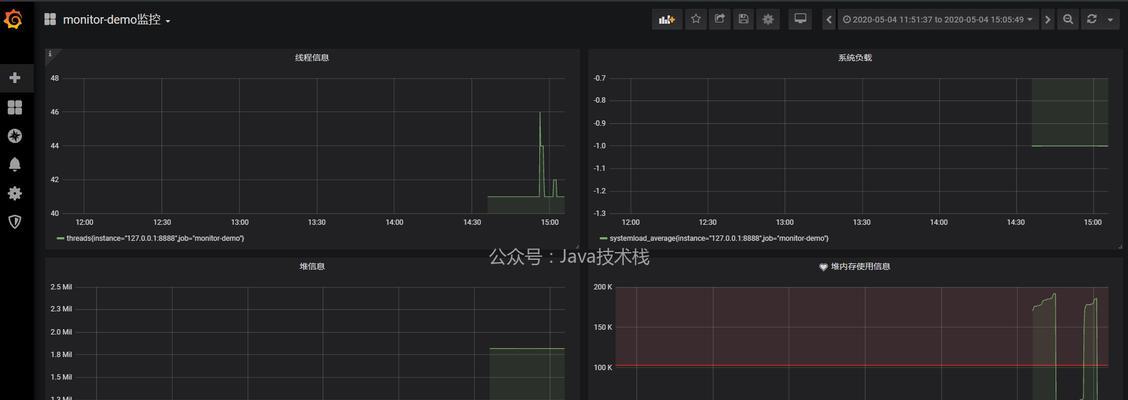Click the 200 K label on 堆内存使用信息 axis

click(x=603, y=287)
